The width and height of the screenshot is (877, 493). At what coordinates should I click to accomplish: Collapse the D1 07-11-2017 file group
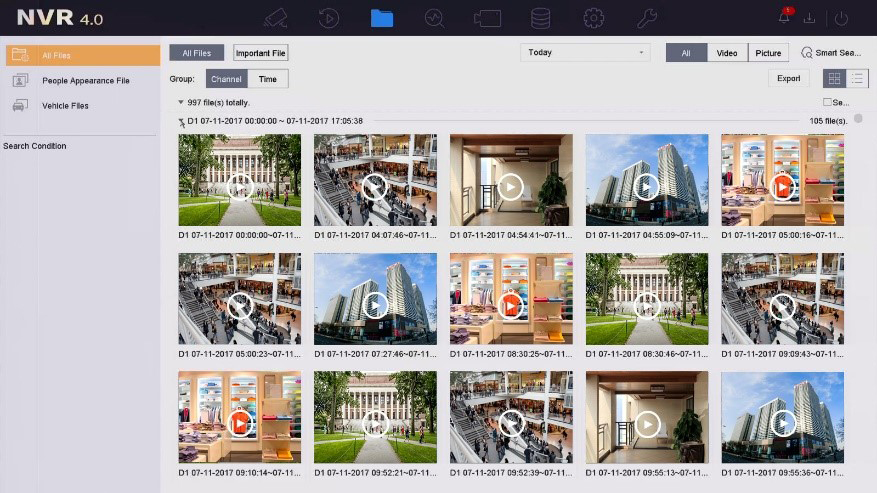point(181,121)
